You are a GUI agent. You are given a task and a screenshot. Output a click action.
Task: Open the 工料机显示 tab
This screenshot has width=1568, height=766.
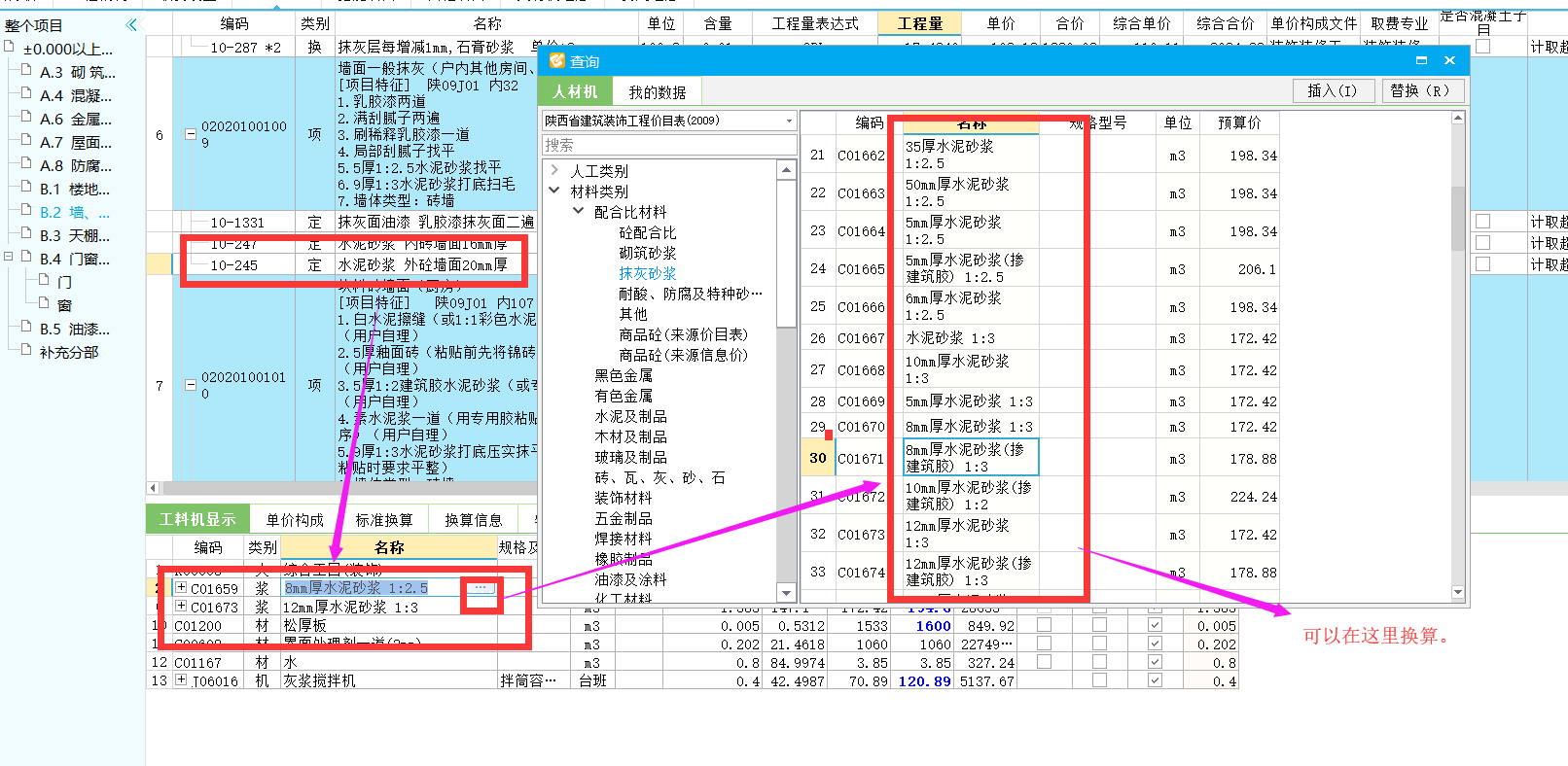tap(197, 519)
